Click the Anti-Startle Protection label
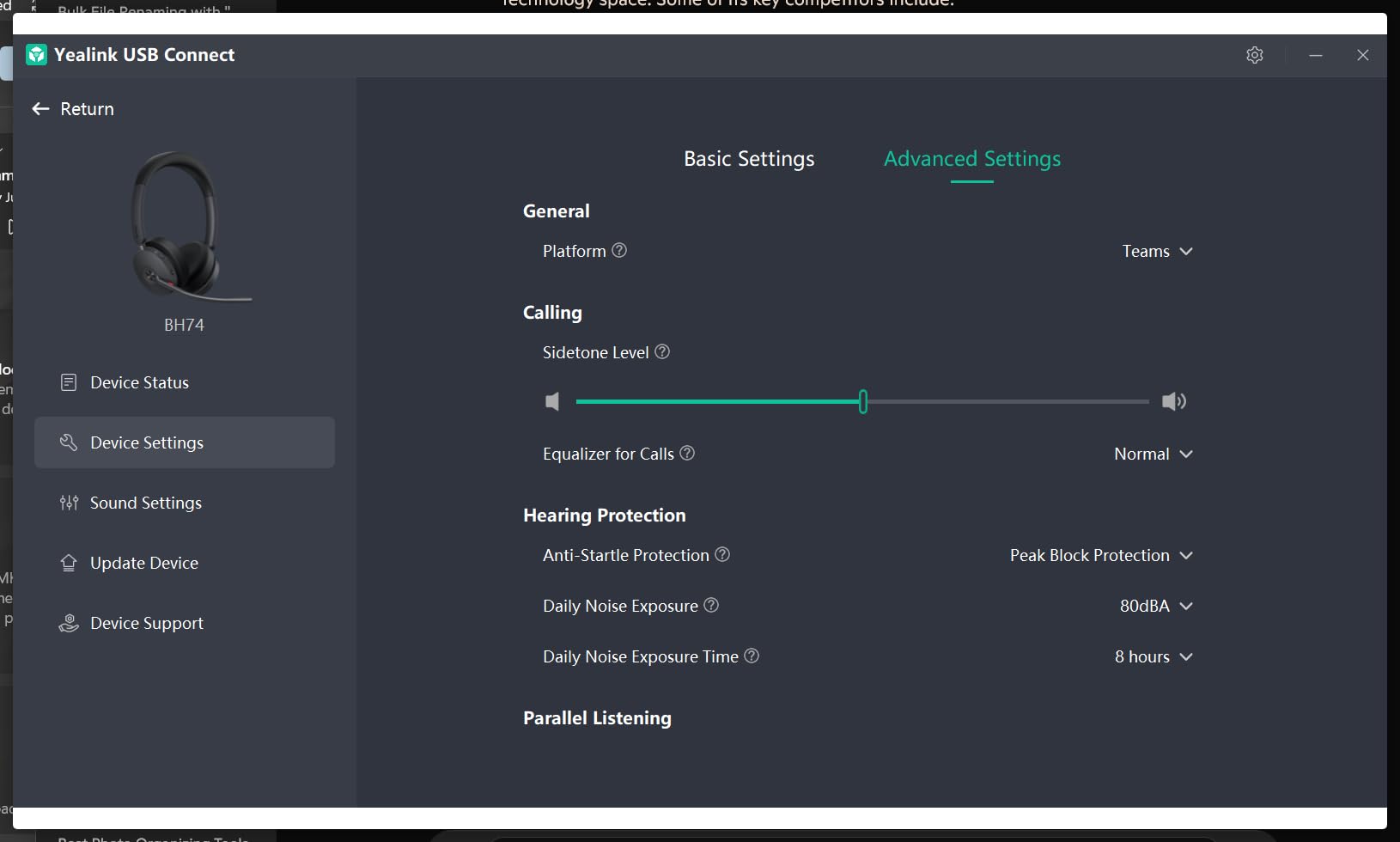Image resolution: width=1400 pixels, height=842 pixels. tap(626, 555)
